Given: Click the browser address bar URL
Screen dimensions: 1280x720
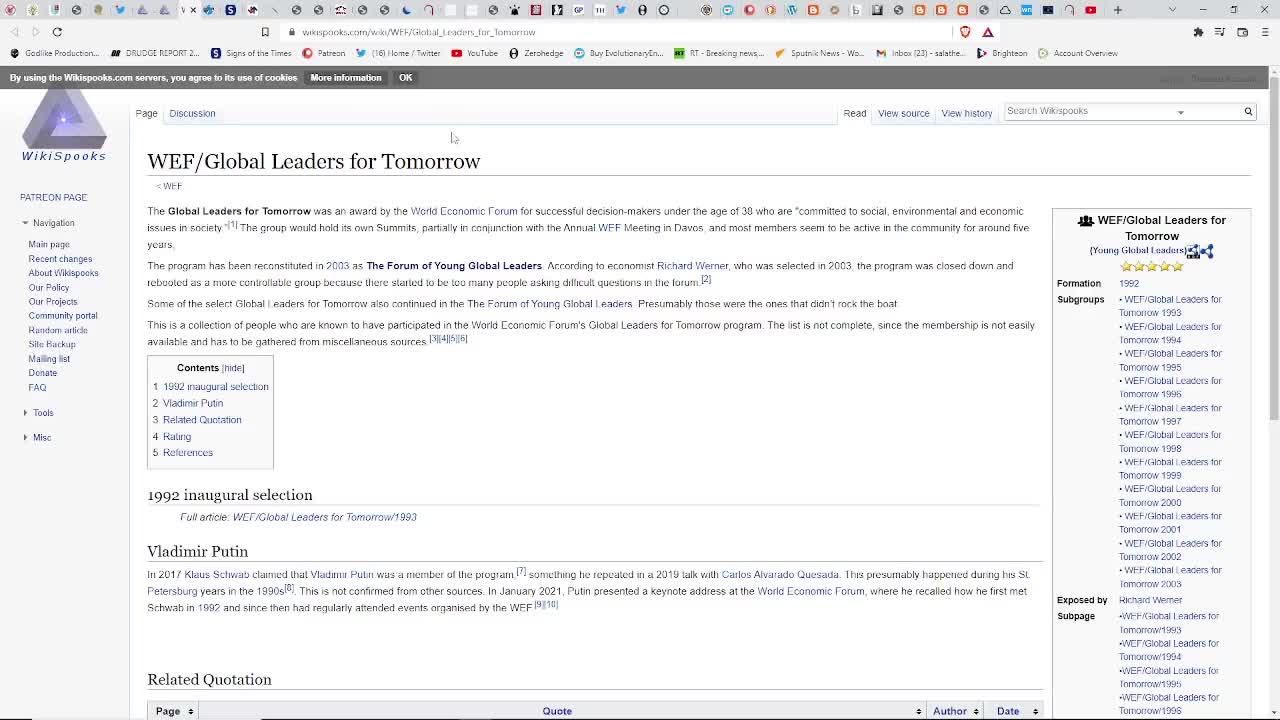Looking at the screenshot, I should pos(419,32).
